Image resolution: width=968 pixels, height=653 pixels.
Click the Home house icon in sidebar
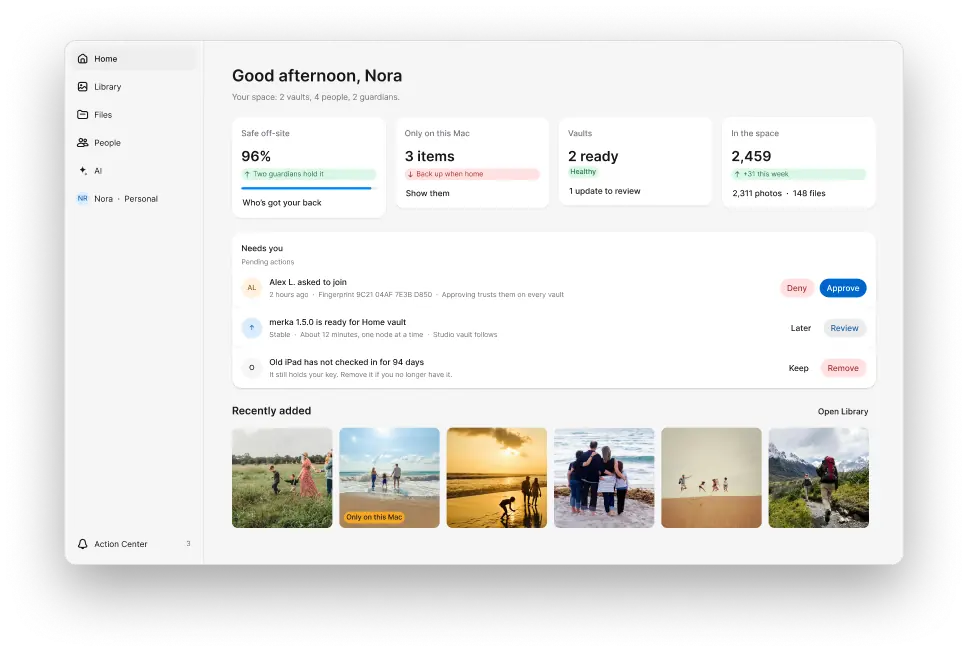(82, 59)
